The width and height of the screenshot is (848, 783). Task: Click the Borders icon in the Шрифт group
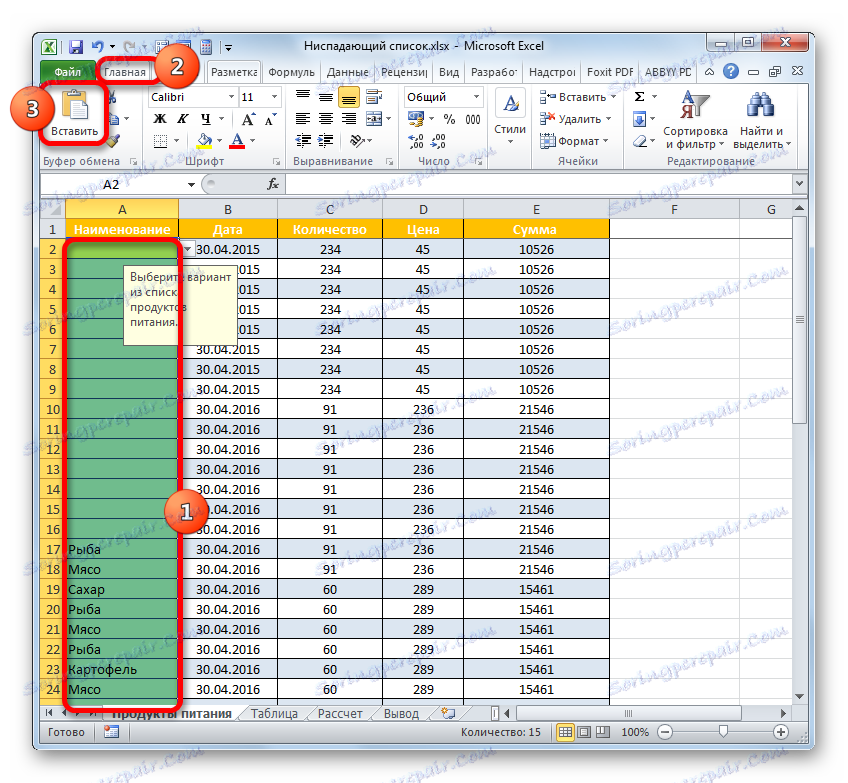[x=160, y=141]
